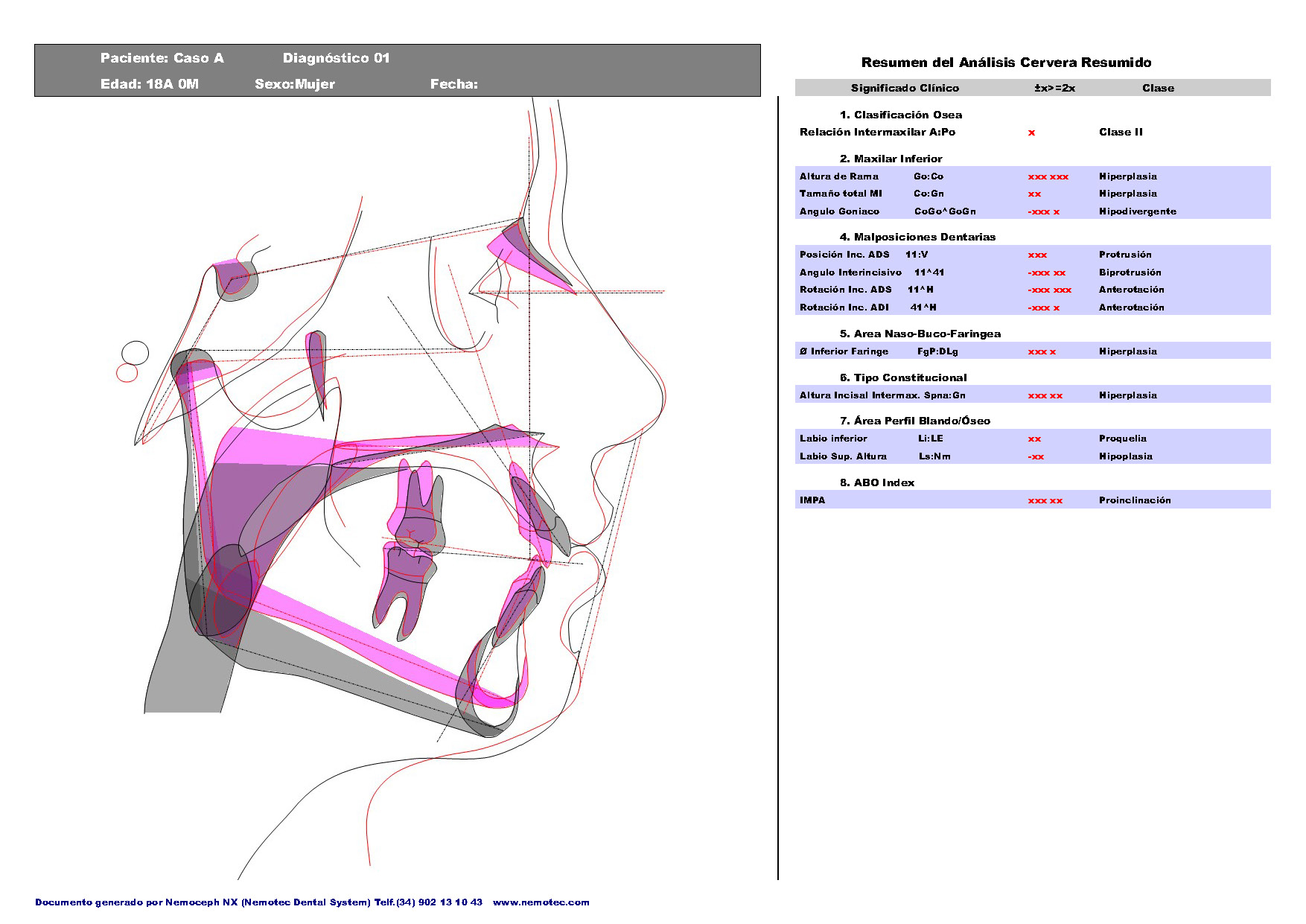
Task: Click the Significado Clínico column header
Action: [x=905, y=88]
